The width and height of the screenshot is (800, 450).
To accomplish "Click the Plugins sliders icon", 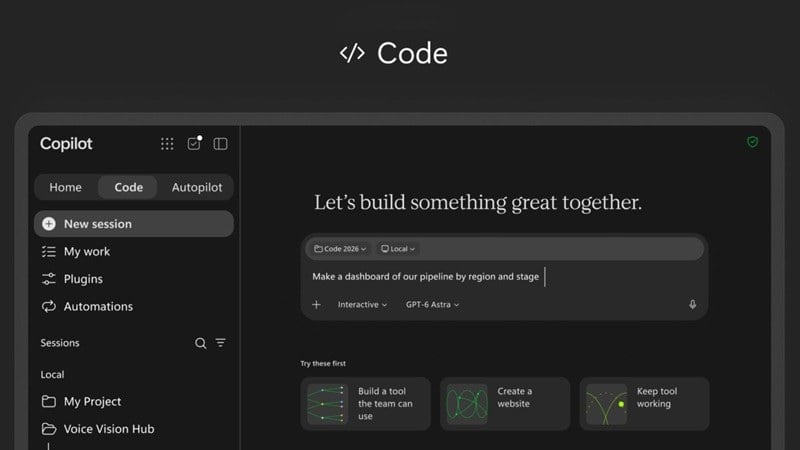I will point(48,279).
